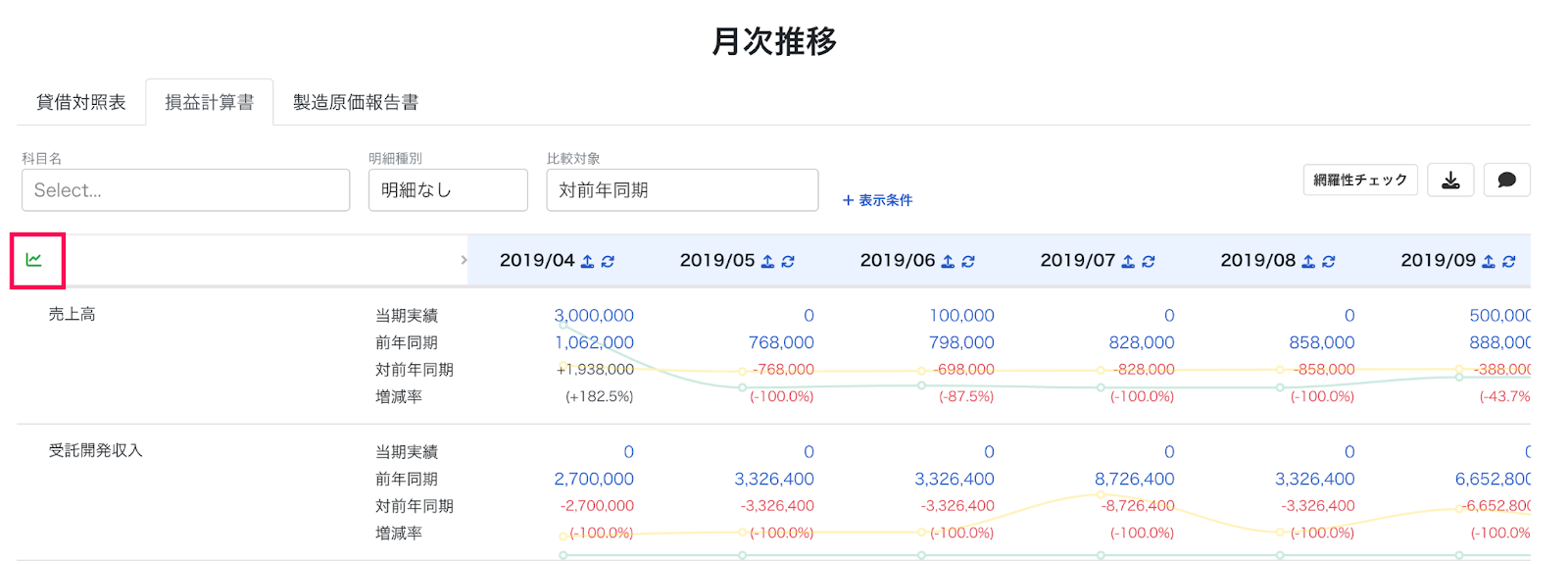Open the 明細種別 dropdown showing 明細なし
The image size is (1568, 564).
click(448, 190)
